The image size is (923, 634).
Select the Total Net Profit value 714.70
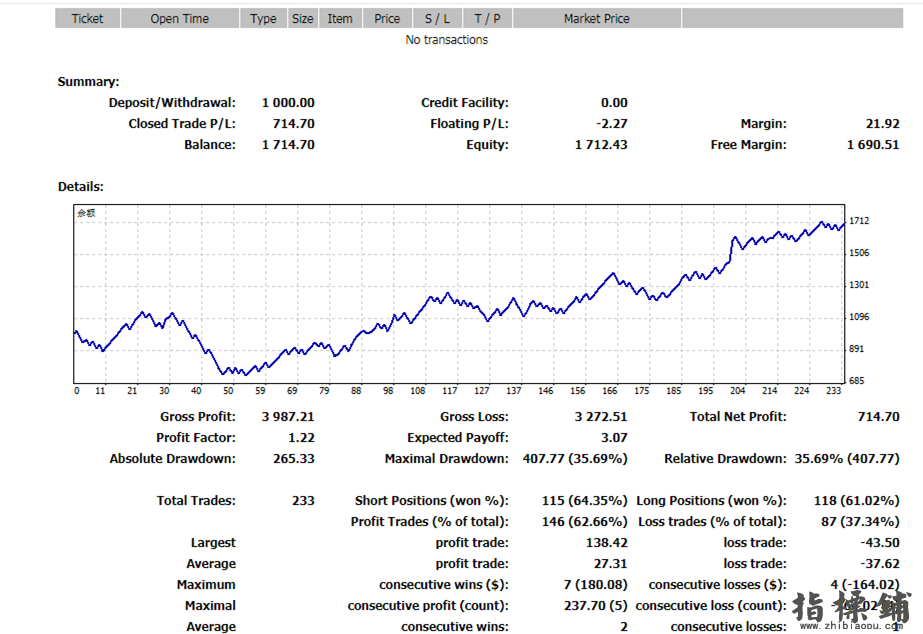(878, 417)
